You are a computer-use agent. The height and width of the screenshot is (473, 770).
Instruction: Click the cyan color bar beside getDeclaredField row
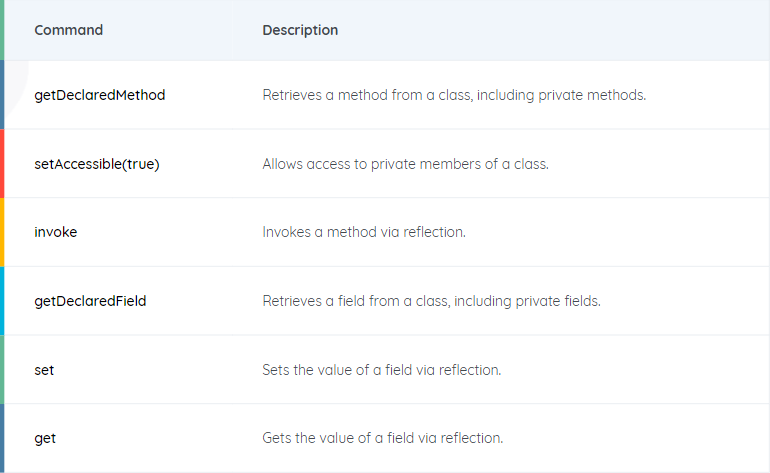coord(2,301)
